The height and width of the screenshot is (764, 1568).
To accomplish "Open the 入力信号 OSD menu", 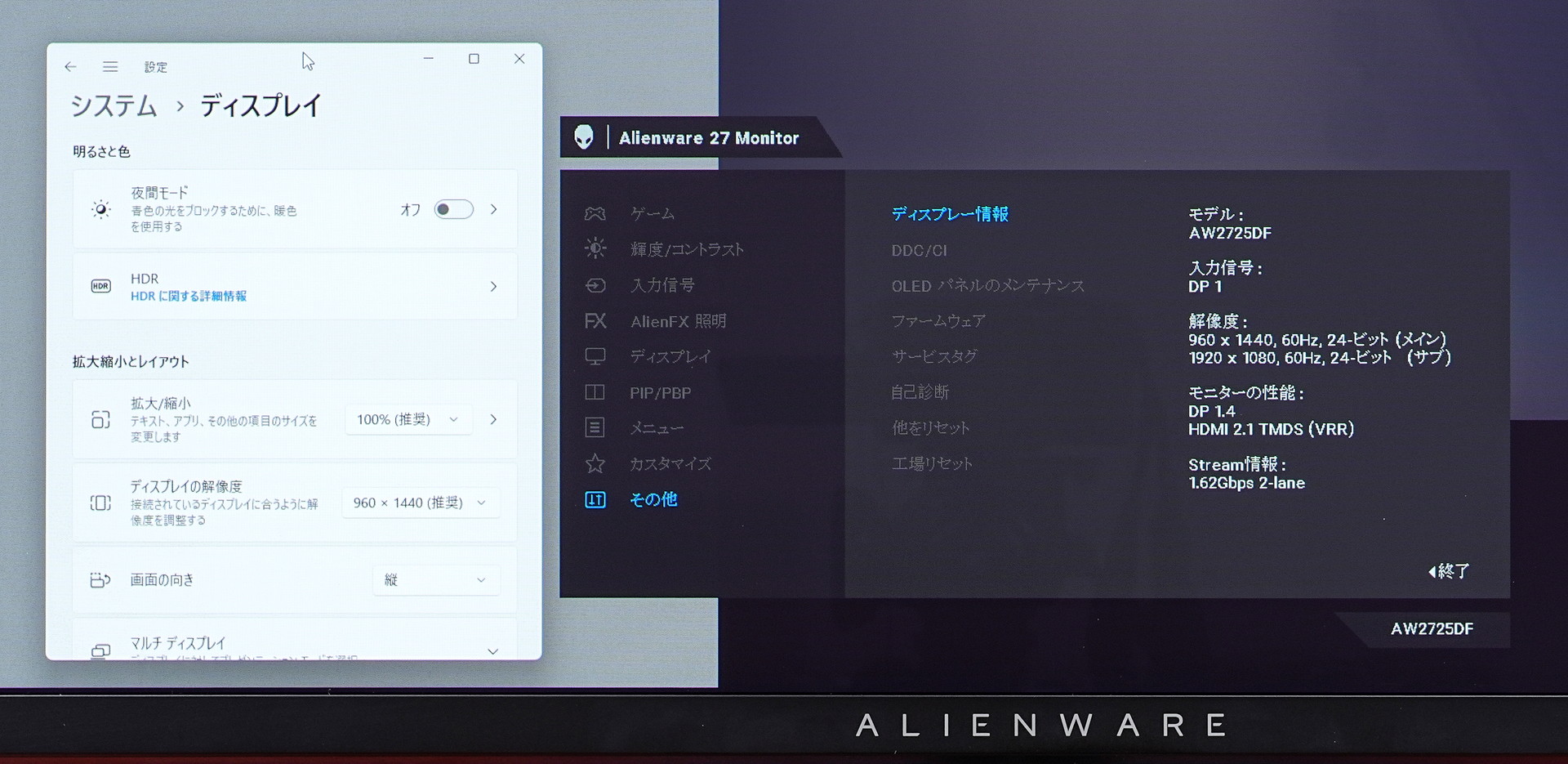I will pos(662,285).
